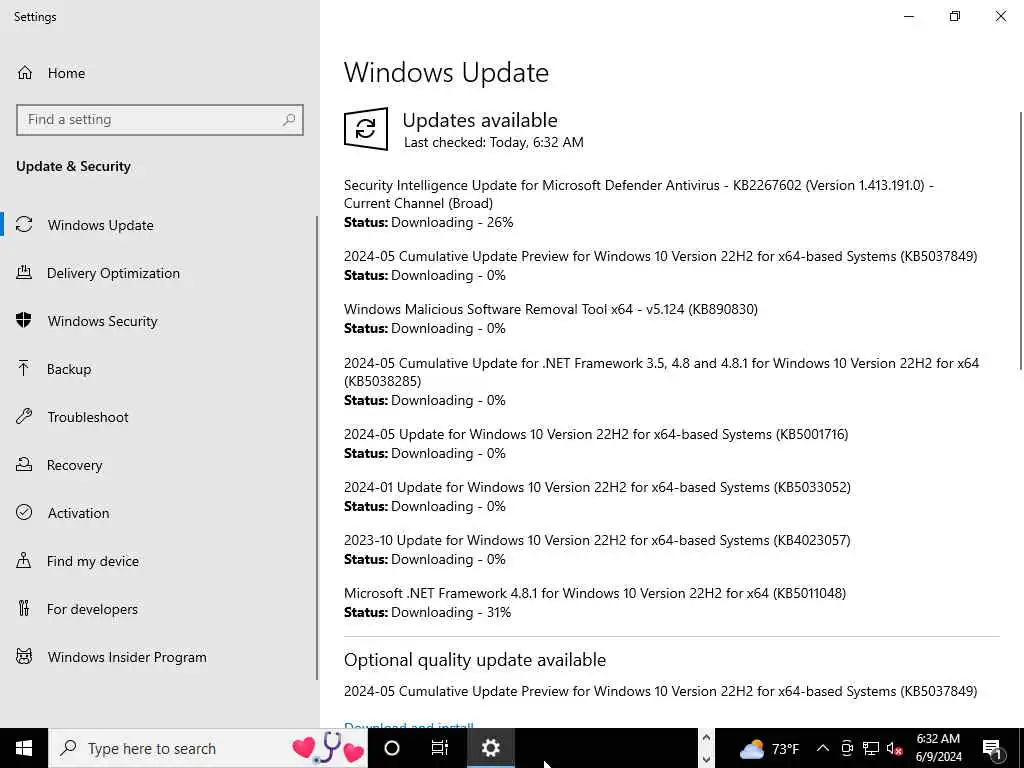Open Task View from the taskbar
Image resolution: width=1024 pixels, height=768 pixels.
point(440,748)
